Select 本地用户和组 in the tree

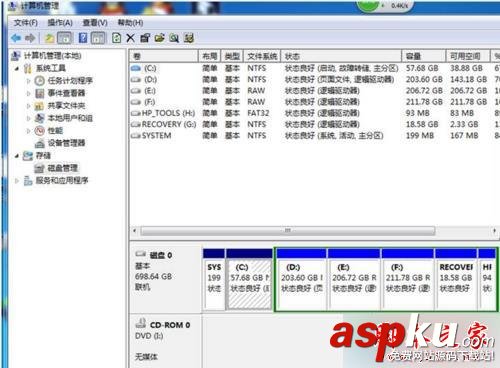70,118
